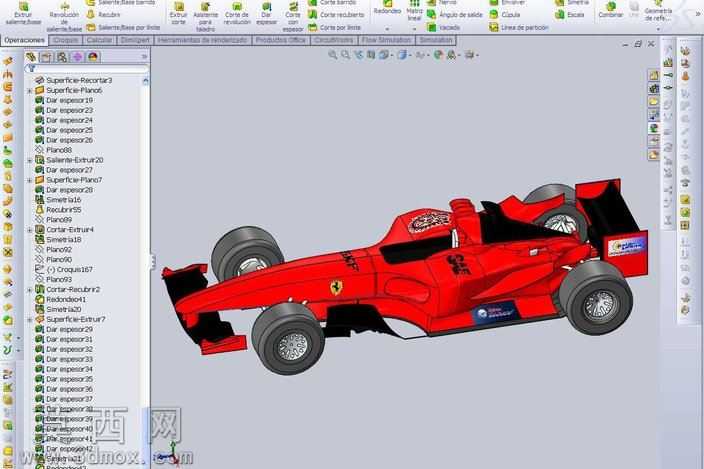Open the PropertyManager tab icon
Viewport: 704px width, 469px height.
[46, 57]
